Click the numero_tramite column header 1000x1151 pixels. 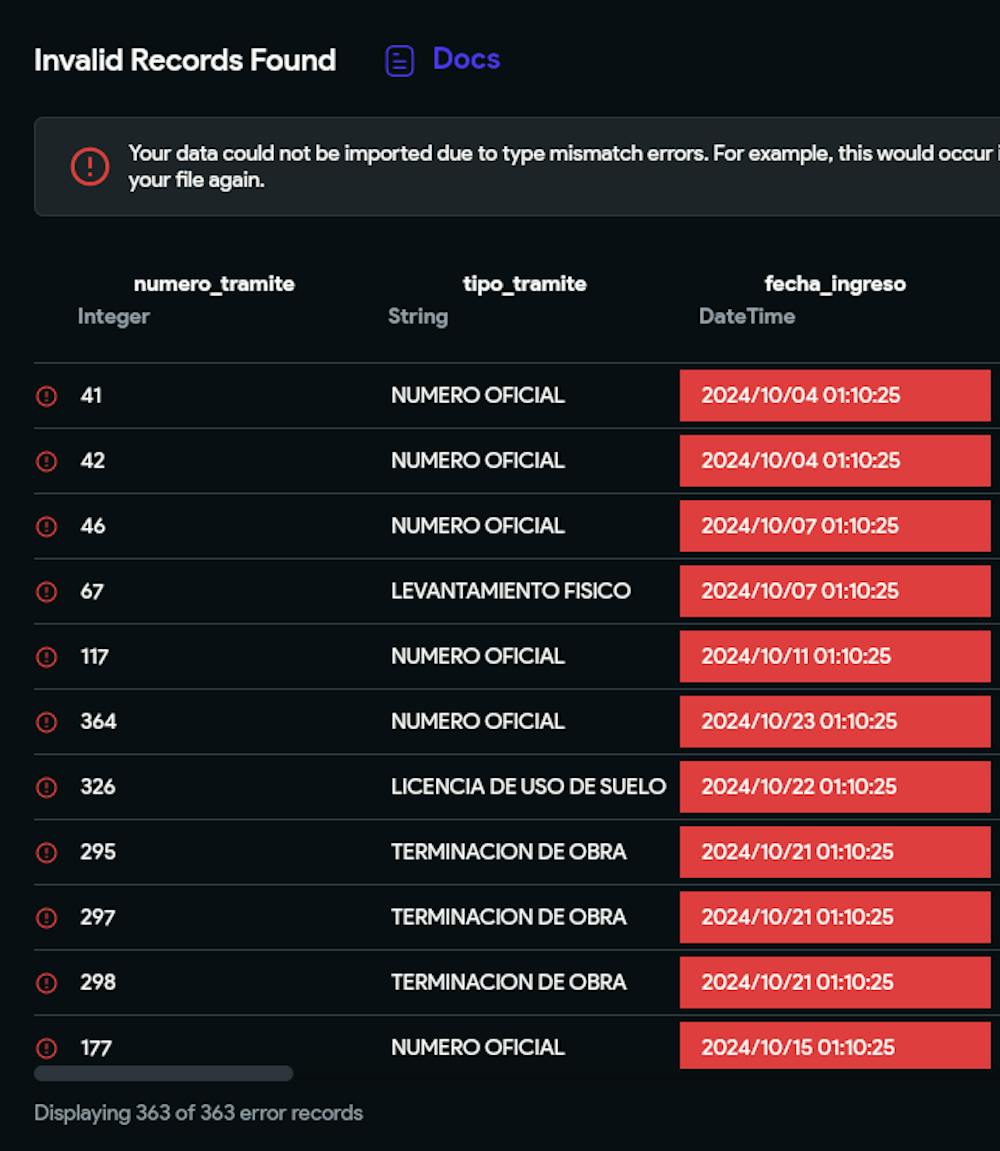tap(214, 284)
